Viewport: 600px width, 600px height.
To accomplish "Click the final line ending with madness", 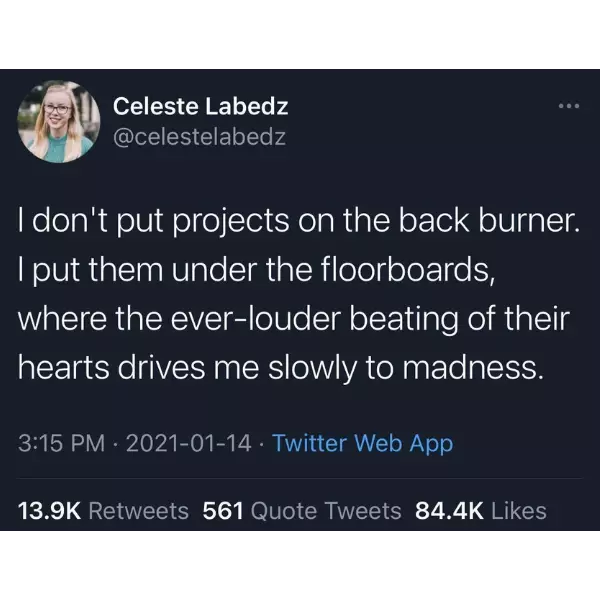I will pos(281,368).
